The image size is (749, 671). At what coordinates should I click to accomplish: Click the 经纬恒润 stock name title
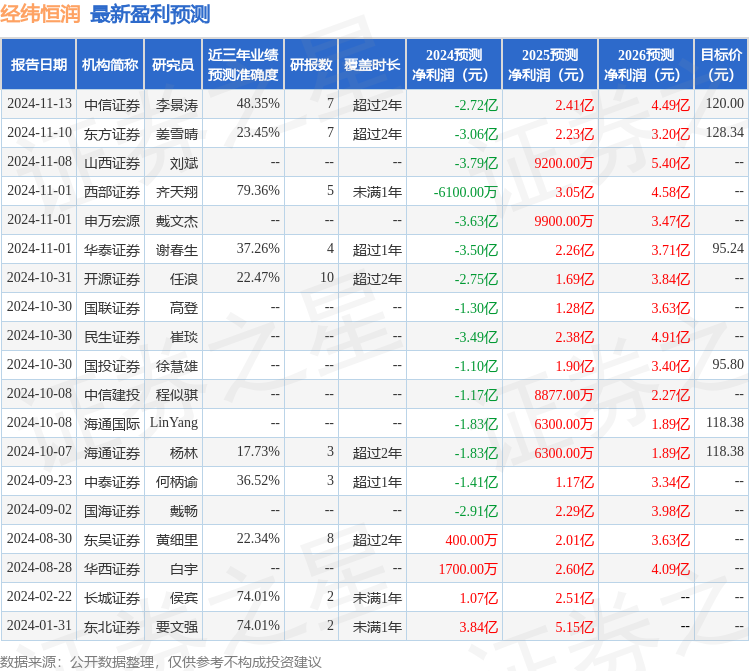pyautogui.click(x=41, y=14)
